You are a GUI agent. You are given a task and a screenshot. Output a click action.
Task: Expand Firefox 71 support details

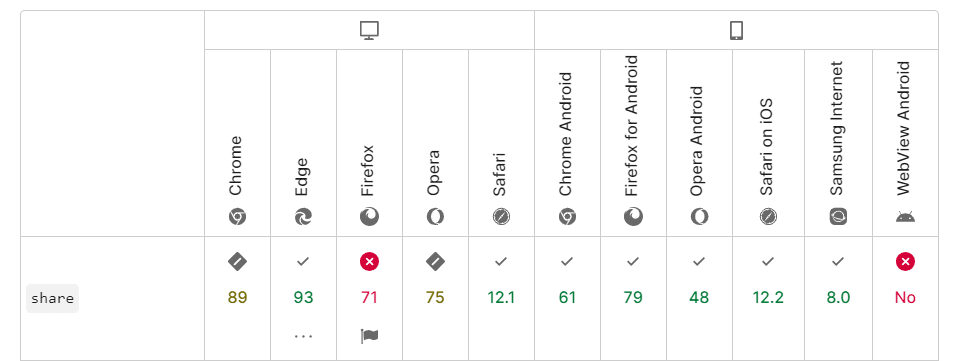pos(370,298)
